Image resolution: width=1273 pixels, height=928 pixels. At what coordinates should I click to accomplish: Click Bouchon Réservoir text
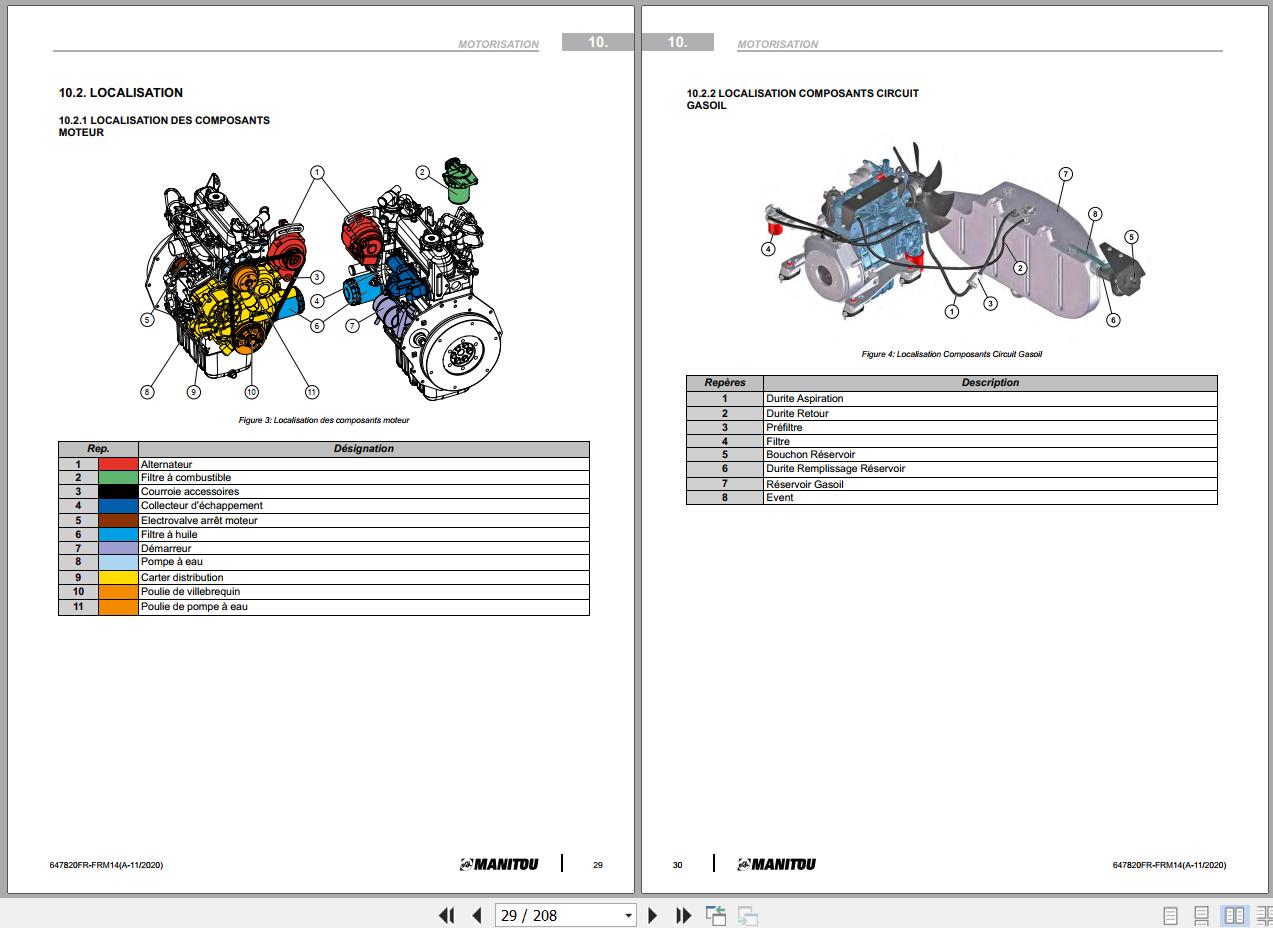810,455
